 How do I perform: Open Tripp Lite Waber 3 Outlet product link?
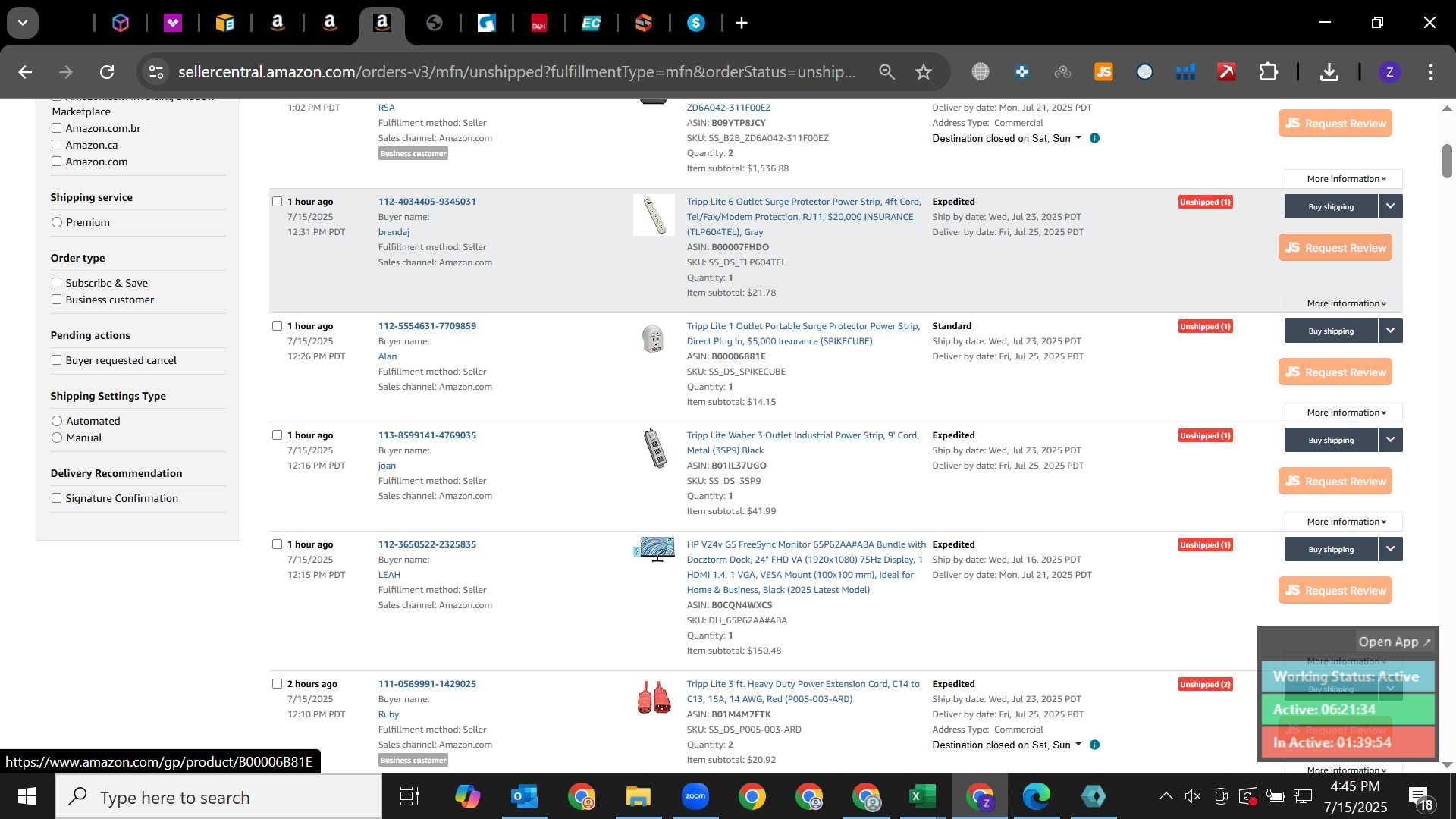[802, 443]
